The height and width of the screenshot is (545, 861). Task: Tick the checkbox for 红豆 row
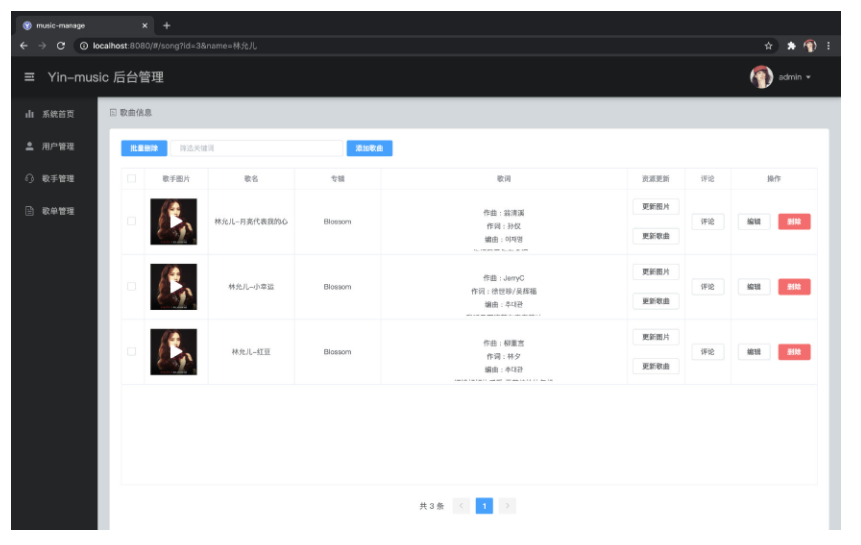coord(131,351)
